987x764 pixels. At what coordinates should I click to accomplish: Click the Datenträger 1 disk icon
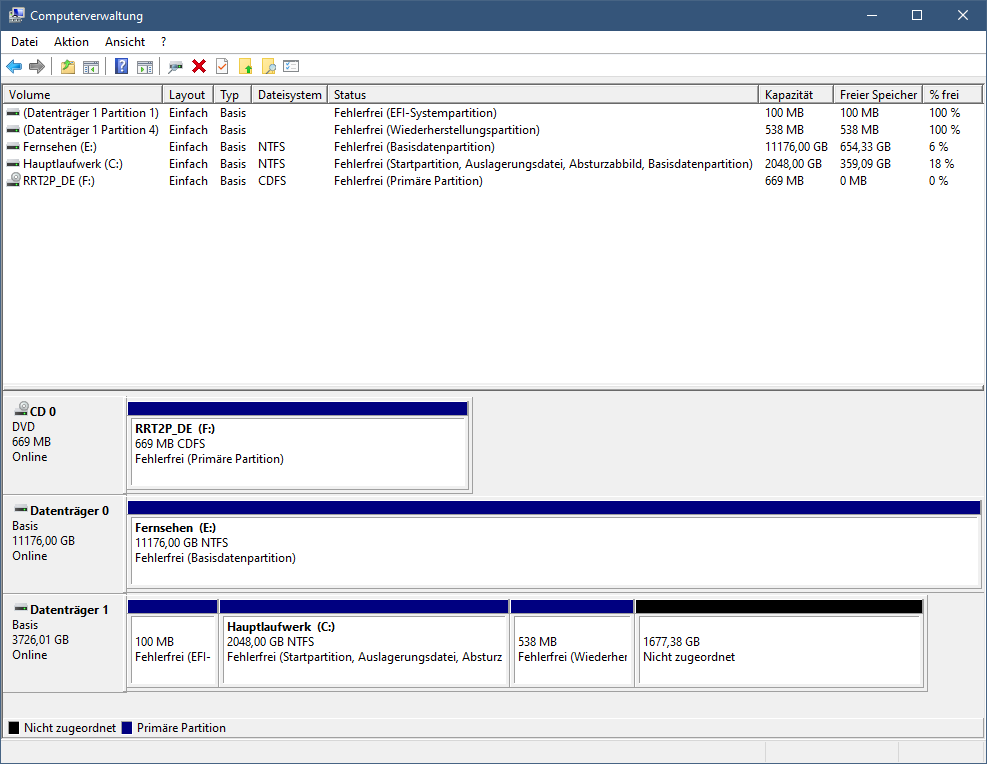tap(21, 608)
